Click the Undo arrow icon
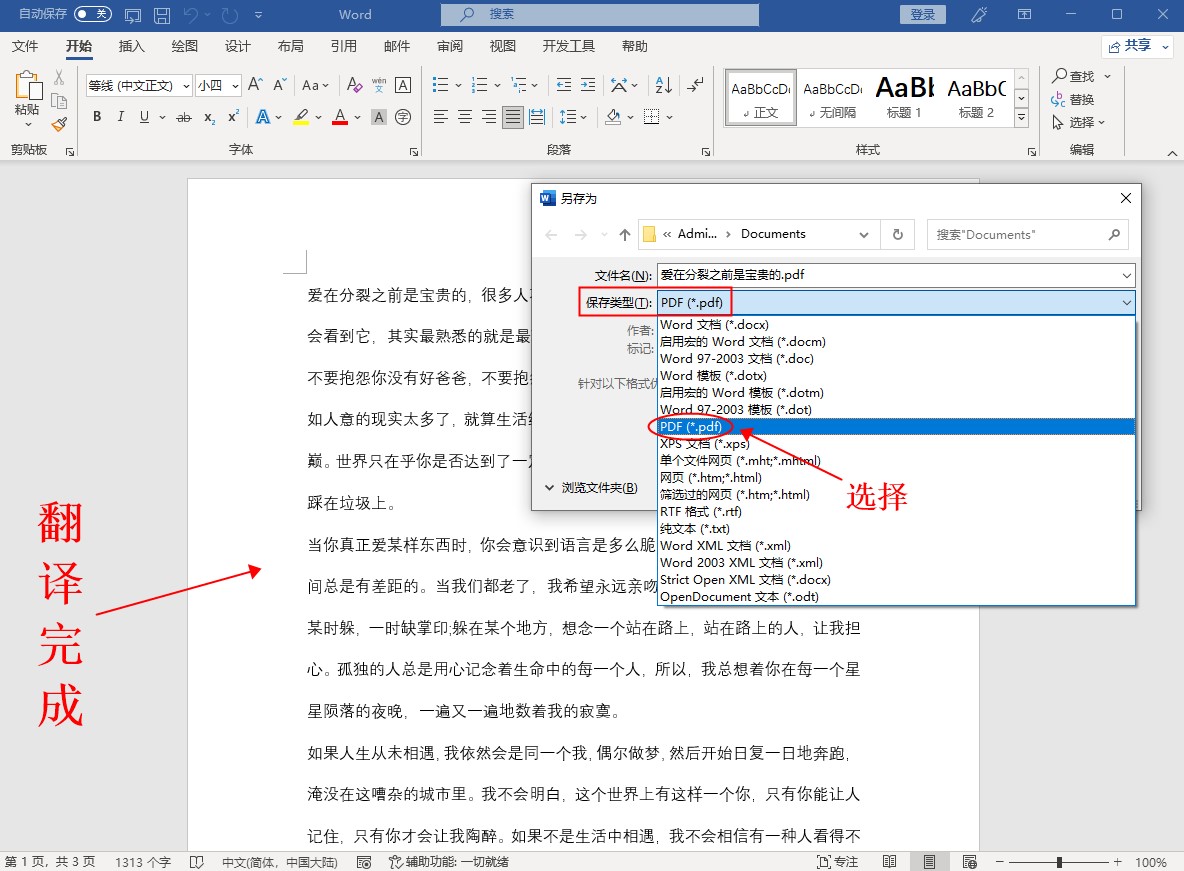 click(x=190, y=14)
